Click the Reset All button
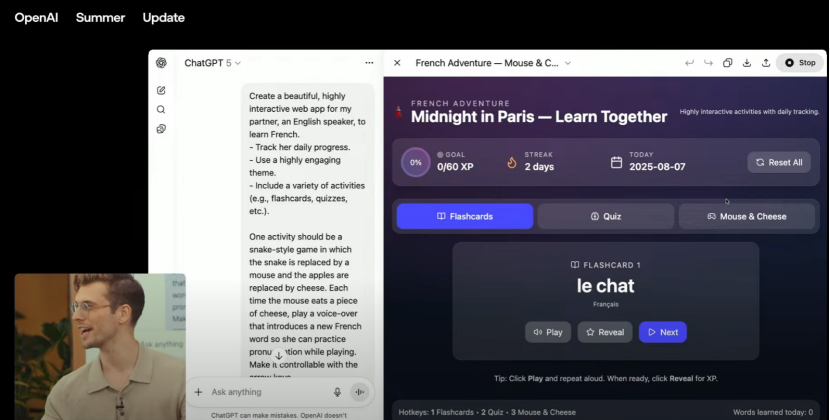830x420 pixels. coord(779,163)
